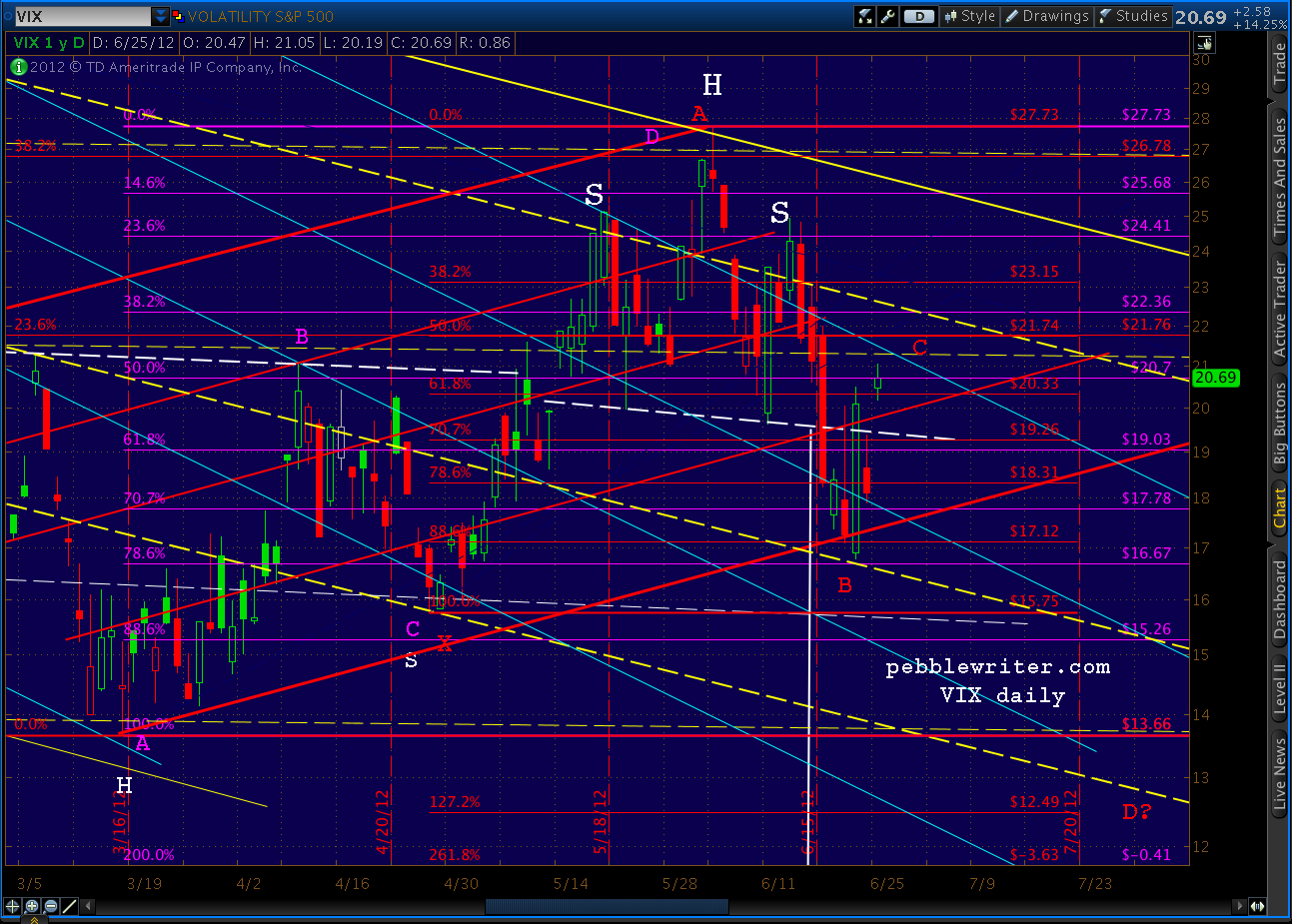Viewport: 1292px width, 924px height.
Task: Click the left scroll arrow of the time scrollbar
Action: (x=88, y=906)
